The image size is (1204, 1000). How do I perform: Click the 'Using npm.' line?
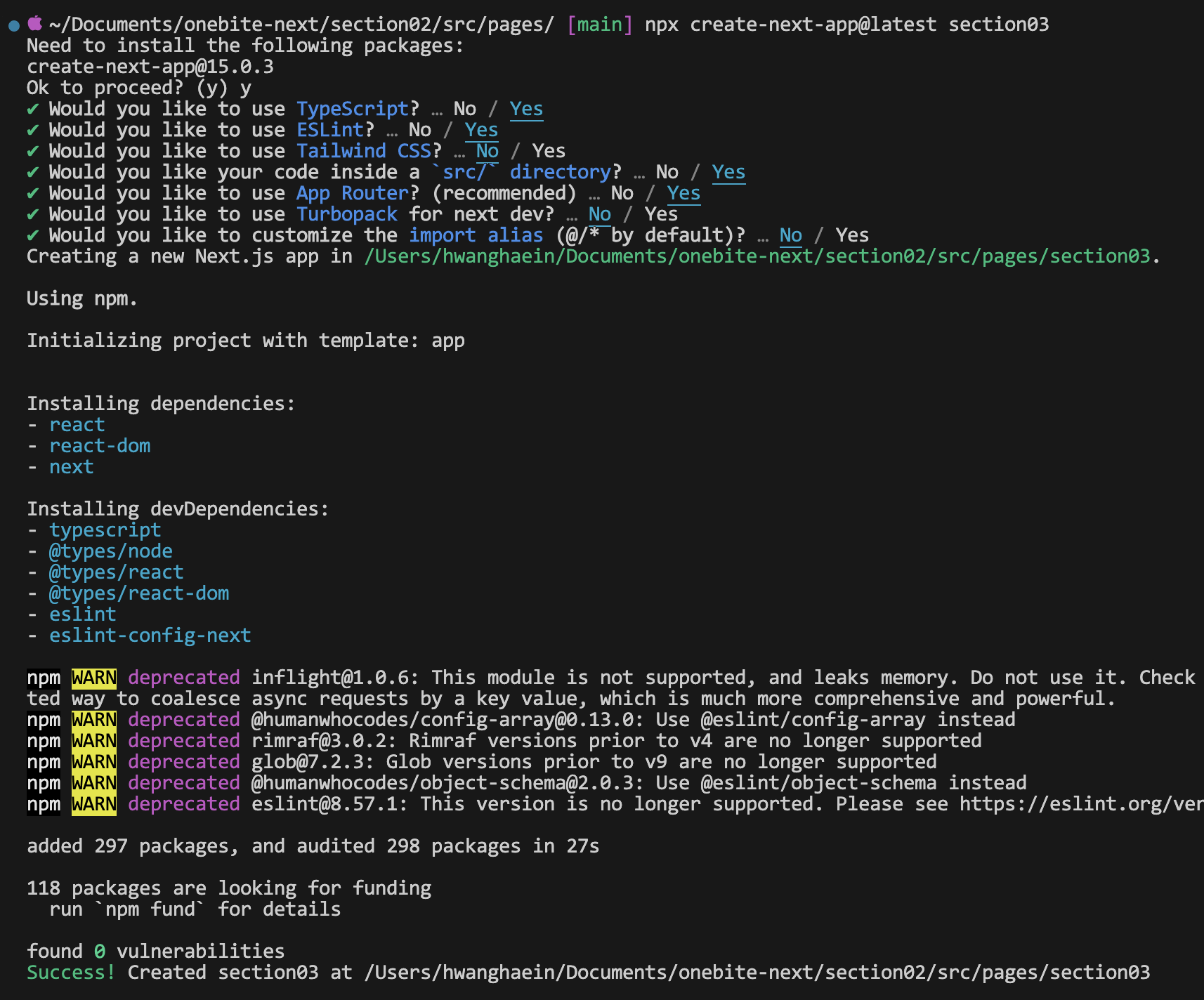click(82, 299)
